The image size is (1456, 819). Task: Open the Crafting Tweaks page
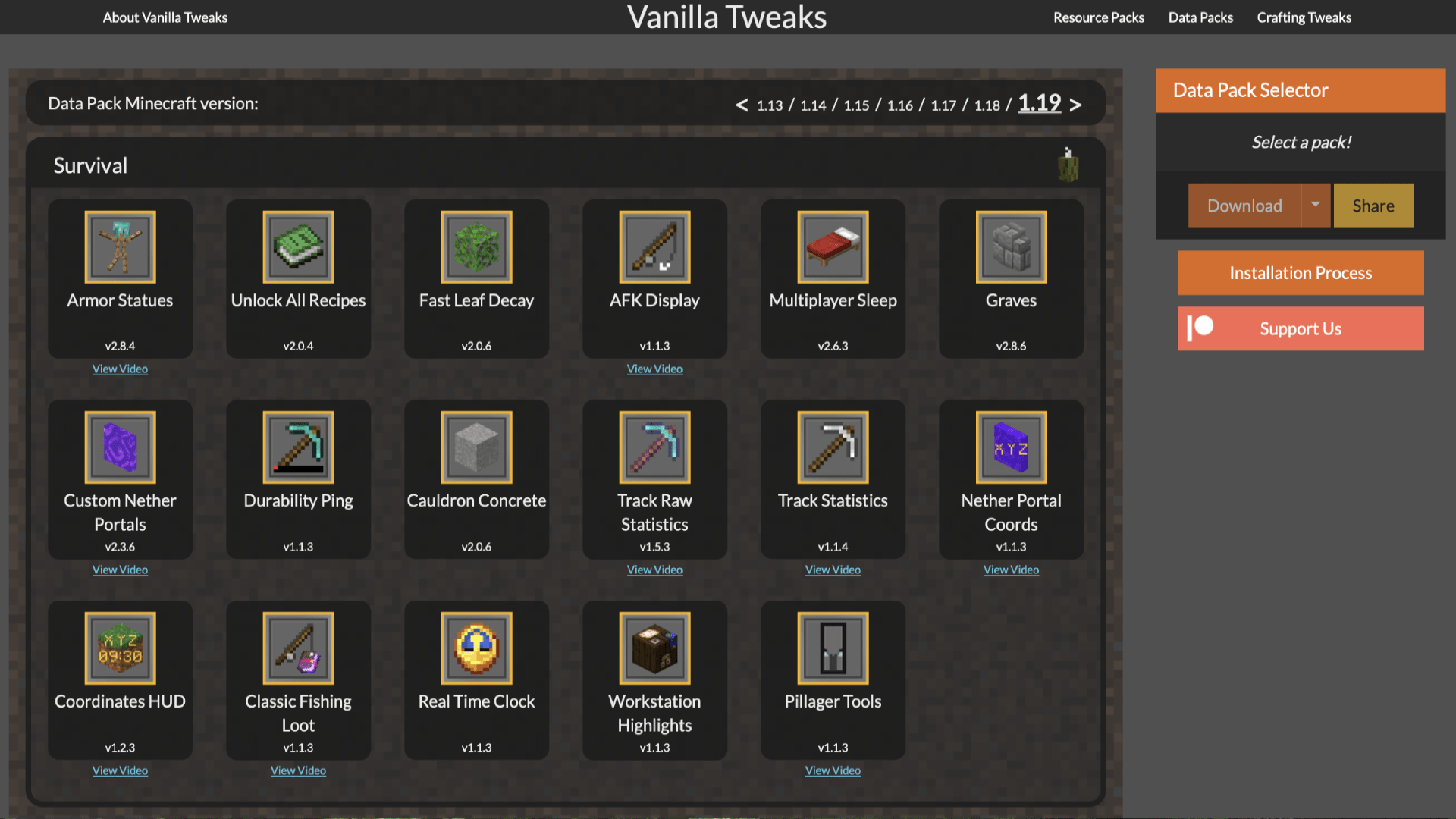click(1304, 17)
